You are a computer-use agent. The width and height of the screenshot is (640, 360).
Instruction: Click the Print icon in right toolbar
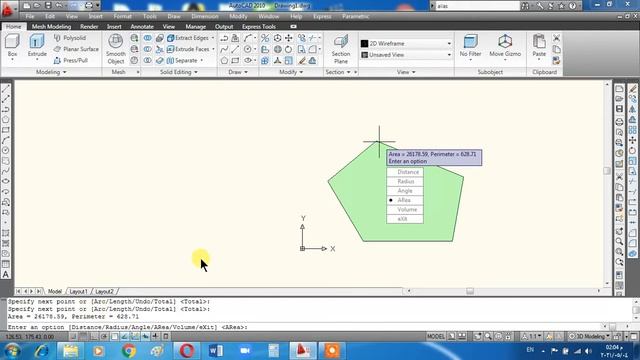tap(619, 122)
